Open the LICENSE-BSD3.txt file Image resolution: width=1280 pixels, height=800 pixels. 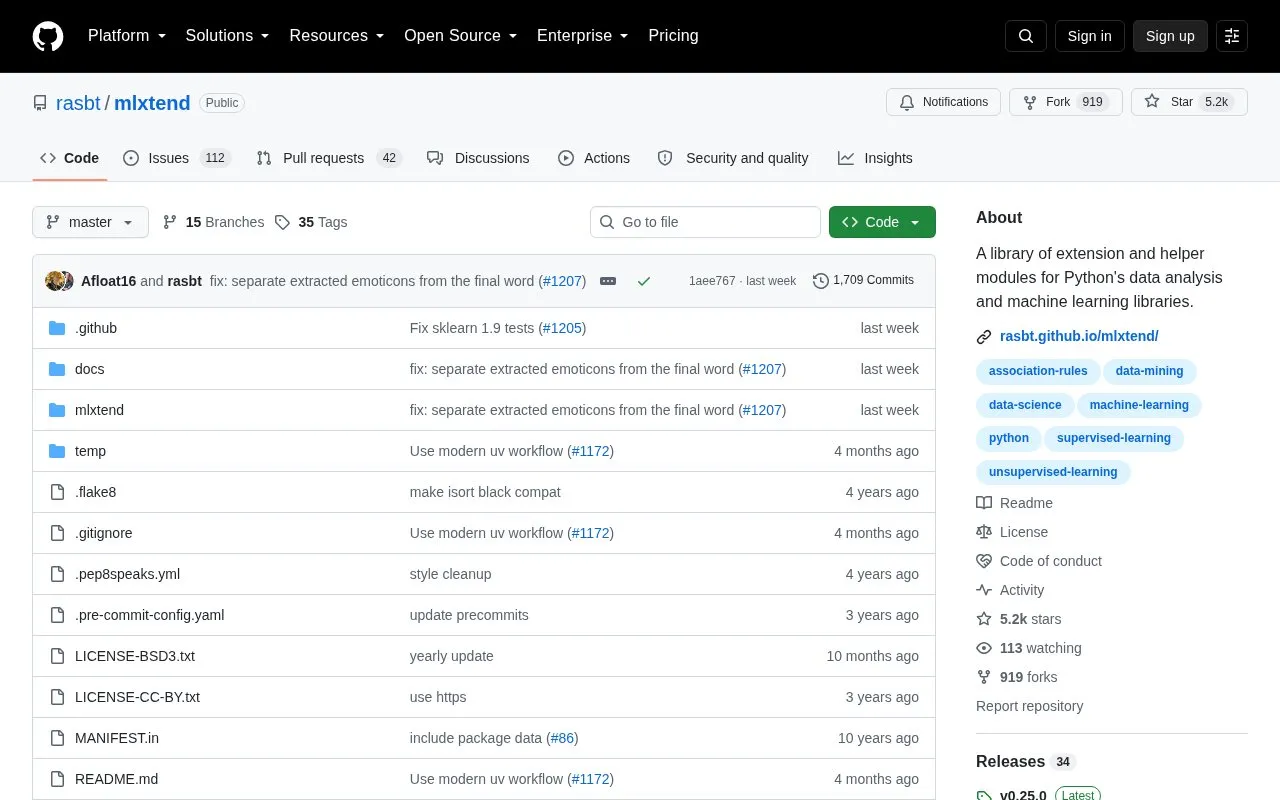[x=135, y=656]
